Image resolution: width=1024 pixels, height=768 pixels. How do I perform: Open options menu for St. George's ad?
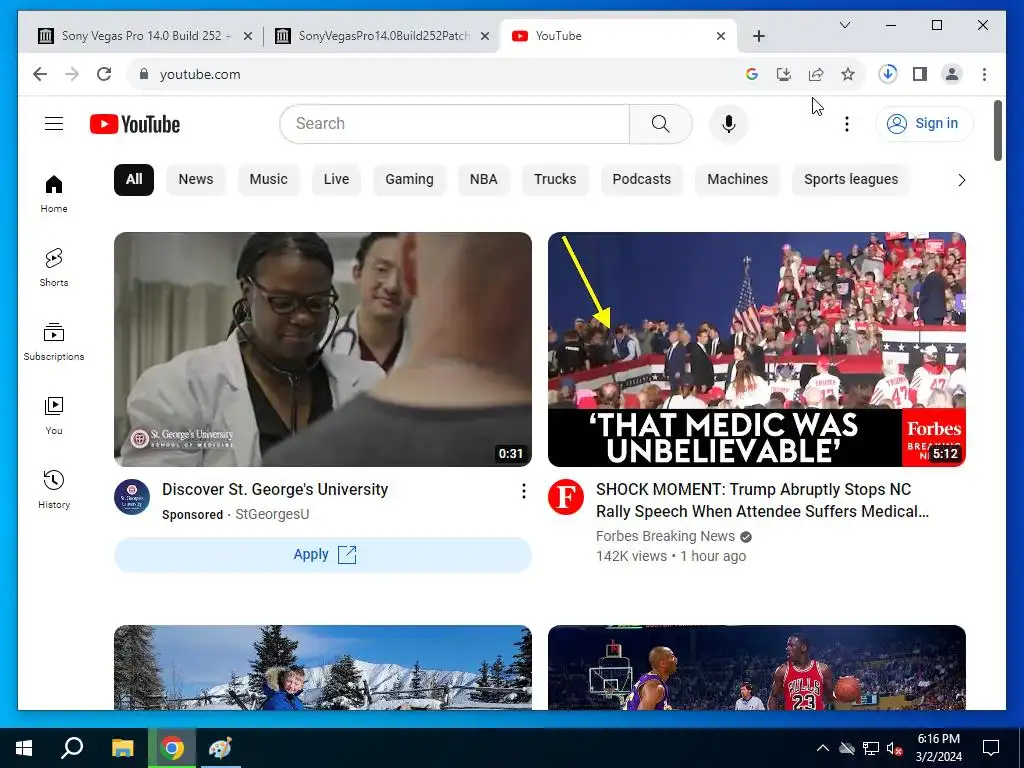pos(523,491)
